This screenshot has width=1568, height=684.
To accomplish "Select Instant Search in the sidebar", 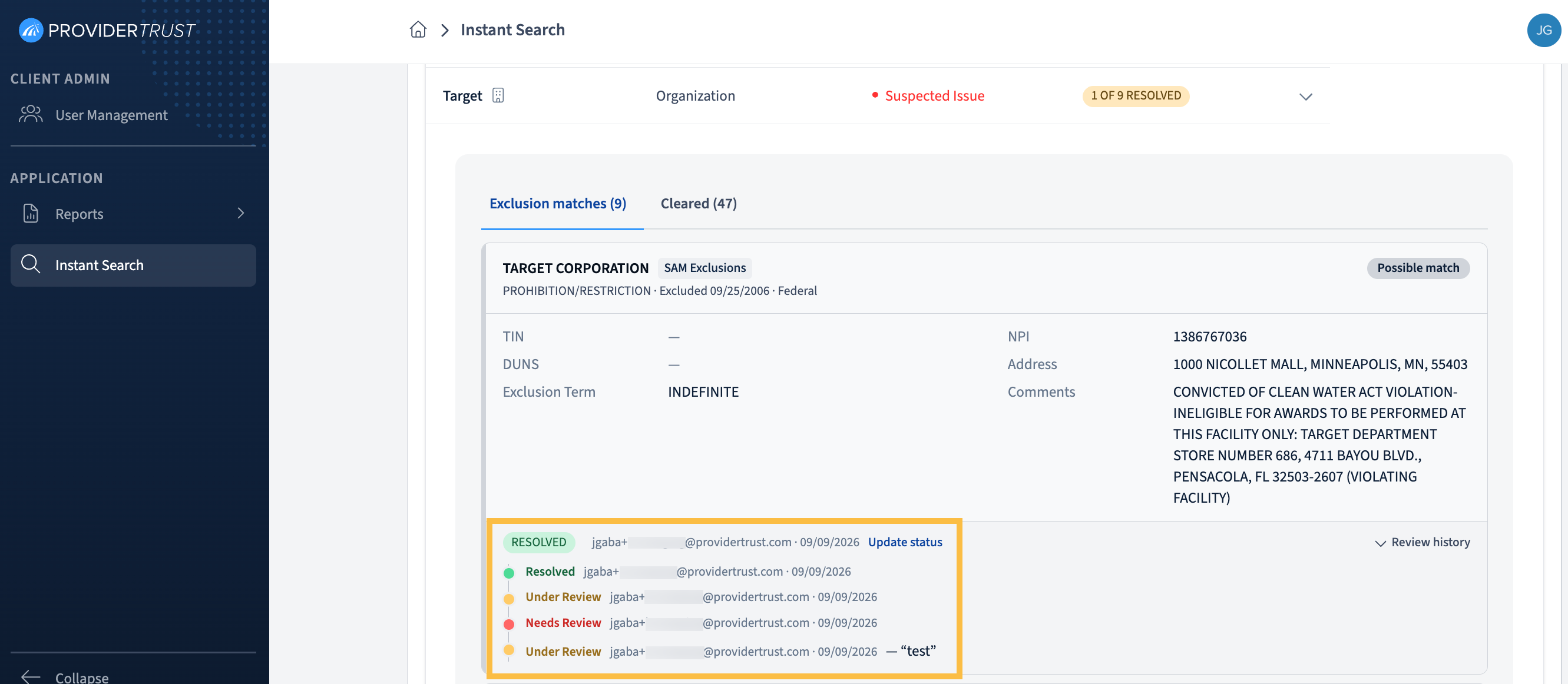I will pyautogui.click(x=133, y=265).
